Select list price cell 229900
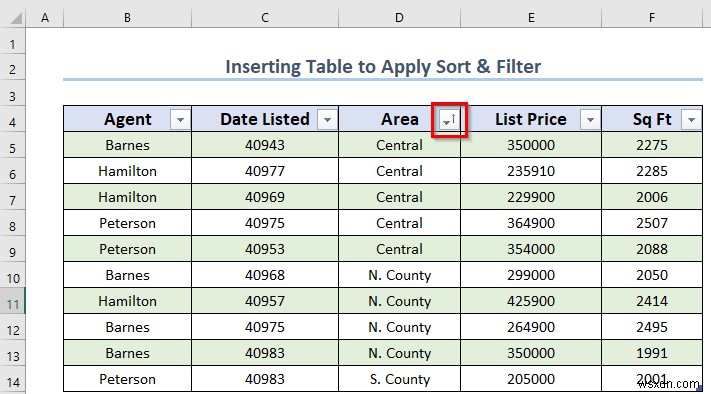Image resolution: width=711 pixels, height=394 pixels. click(531, 197)
